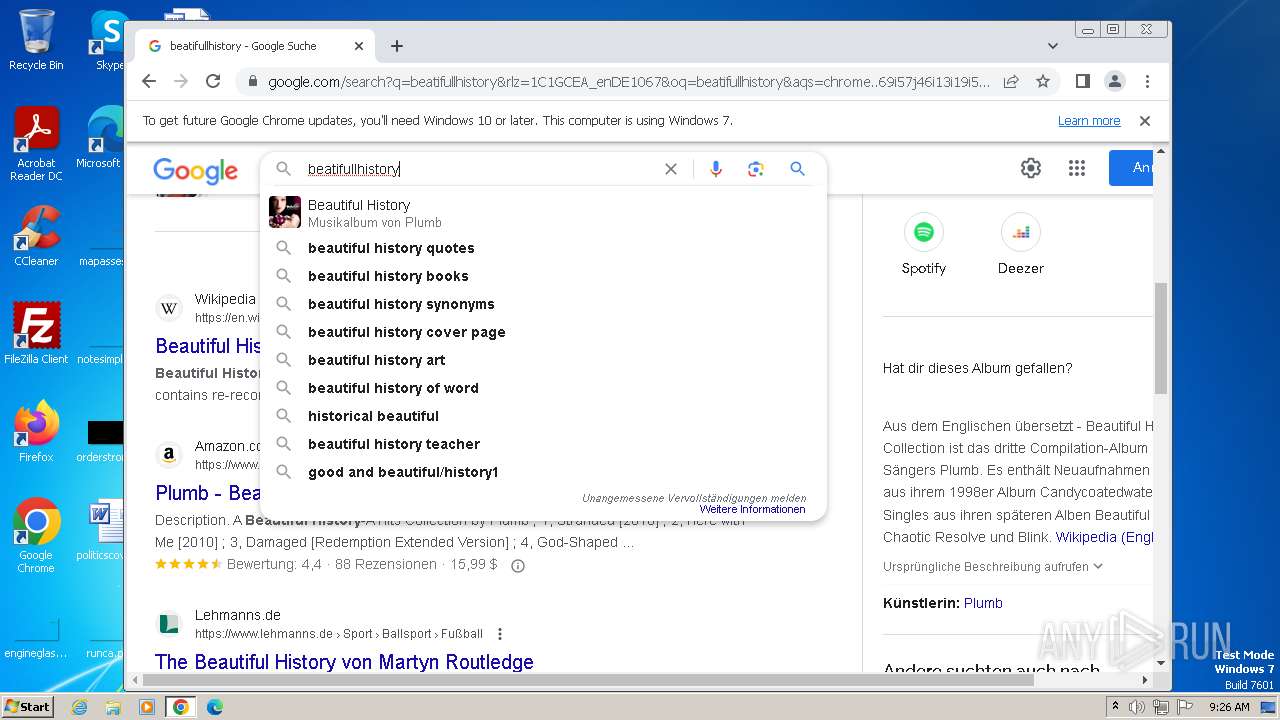This screenshot has height=720, width=1280.
Task: Show rating info icon for Amazon result
Action: (x=518, y=565)
